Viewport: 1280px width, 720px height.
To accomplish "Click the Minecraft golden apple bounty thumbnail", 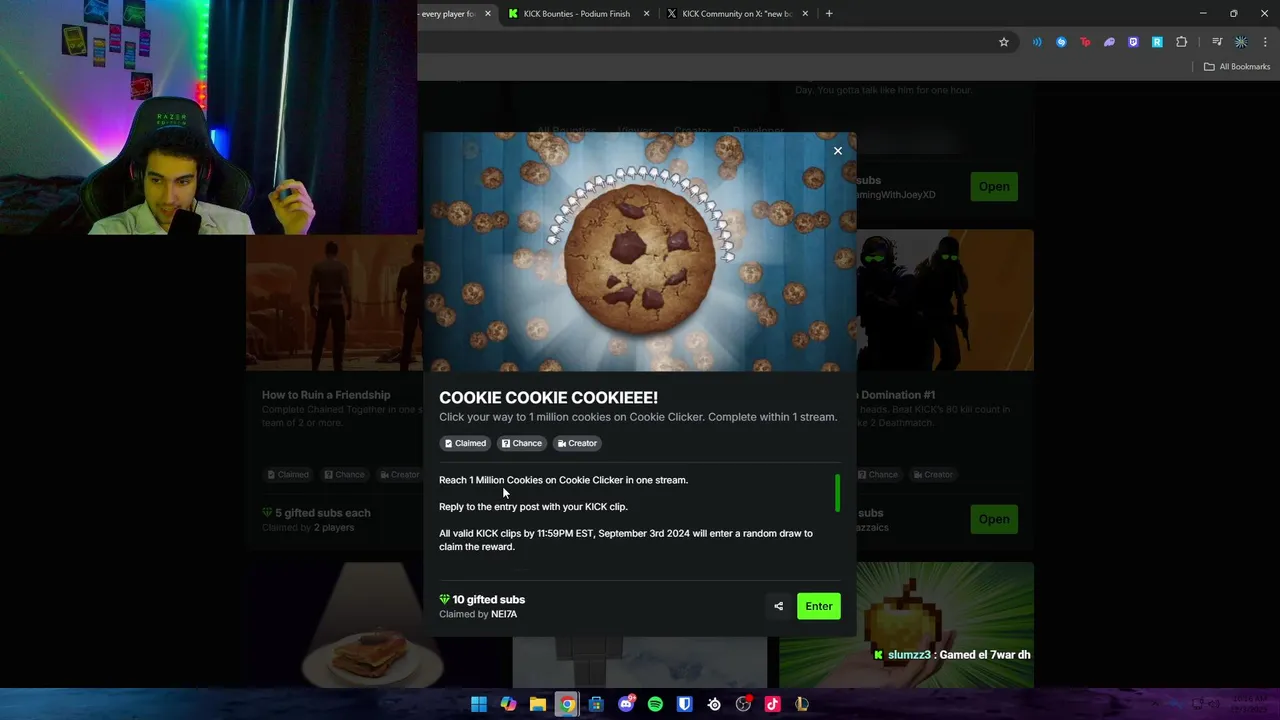I will click(906, 625).
